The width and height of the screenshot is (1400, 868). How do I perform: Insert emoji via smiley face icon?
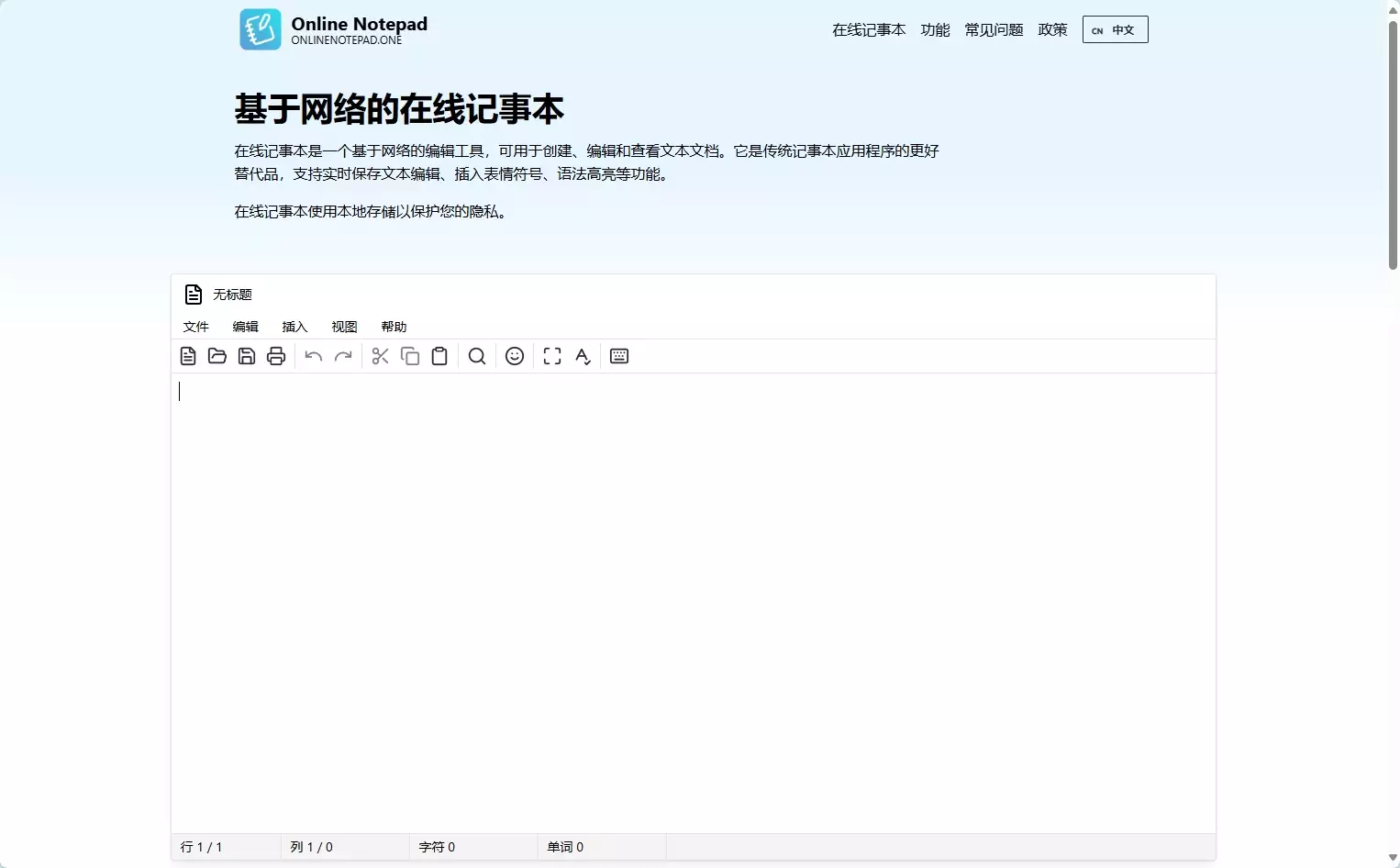[x=515, y=356]
